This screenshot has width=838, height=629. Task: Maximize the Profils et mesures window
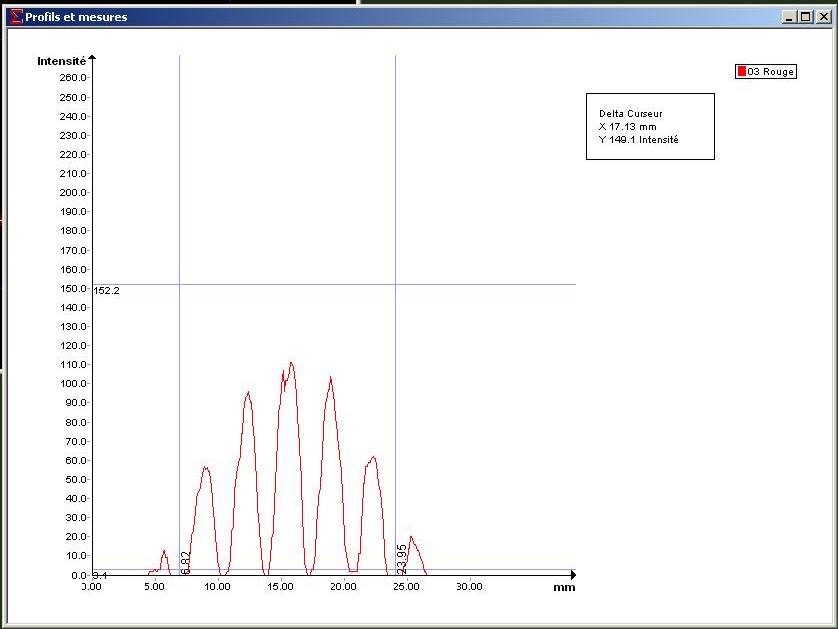coord(805,17)
